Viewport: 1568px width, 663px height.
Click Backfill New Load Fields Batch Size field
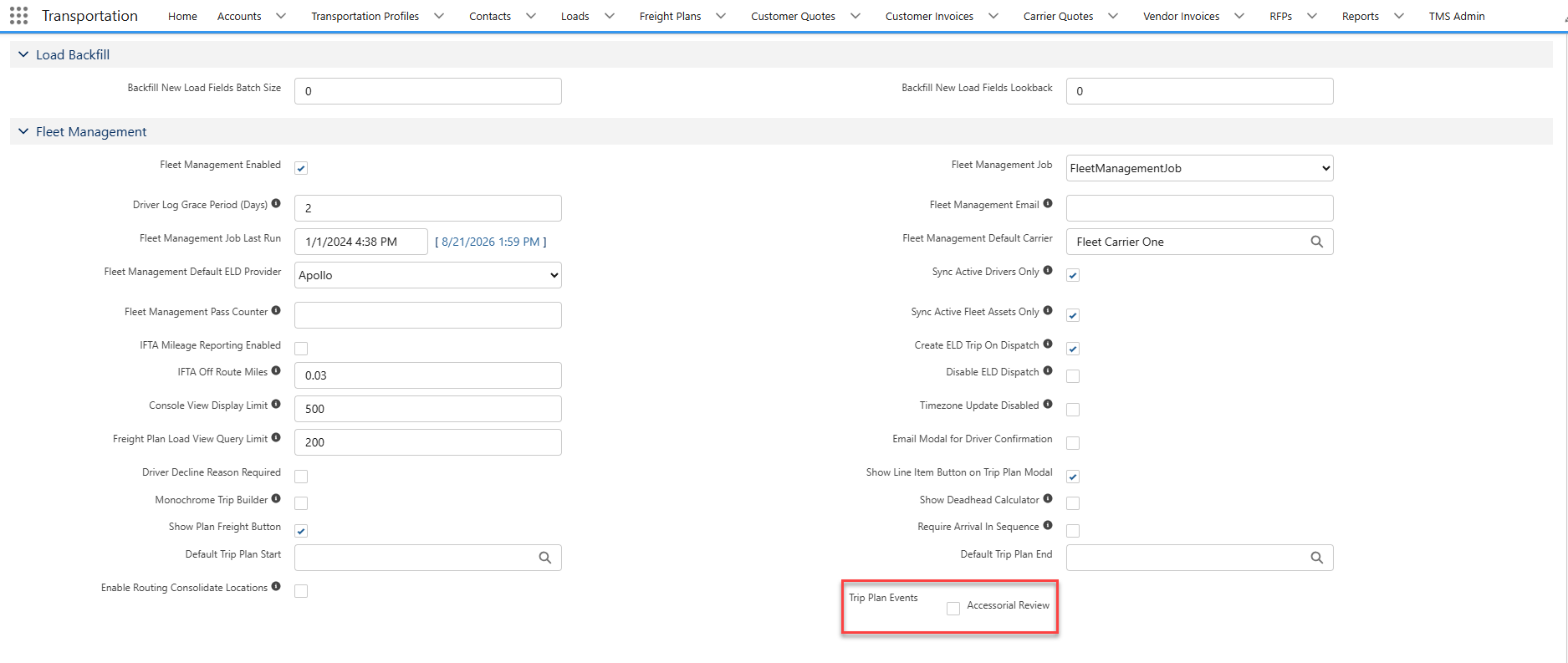click(427, 91)
